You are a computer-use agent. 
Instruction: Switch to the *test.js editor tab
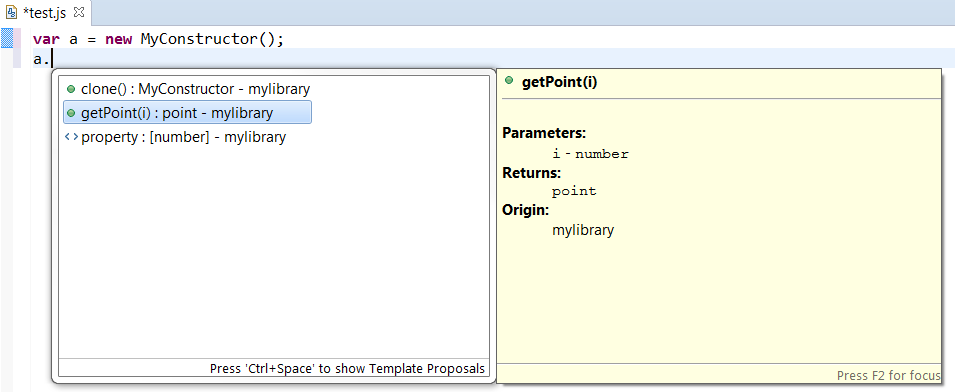click(x=46, y=13)
